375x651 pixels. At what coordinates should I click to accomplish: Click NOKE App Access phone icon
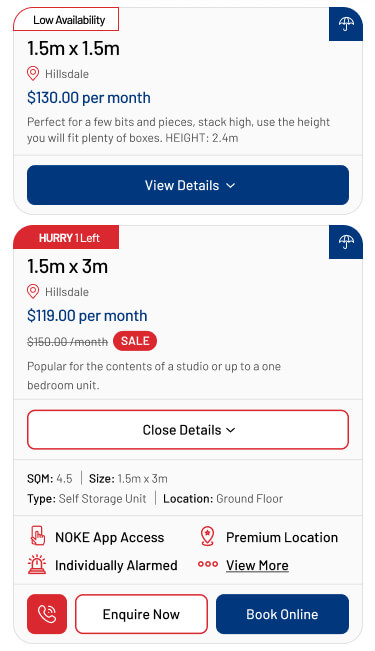click(38, 537)
